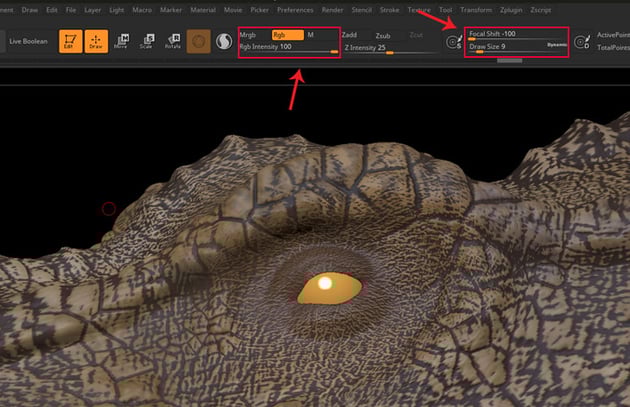630x407 pixels.
Task: Click the half-shaded material sphere icon
Action: (225, 41)
